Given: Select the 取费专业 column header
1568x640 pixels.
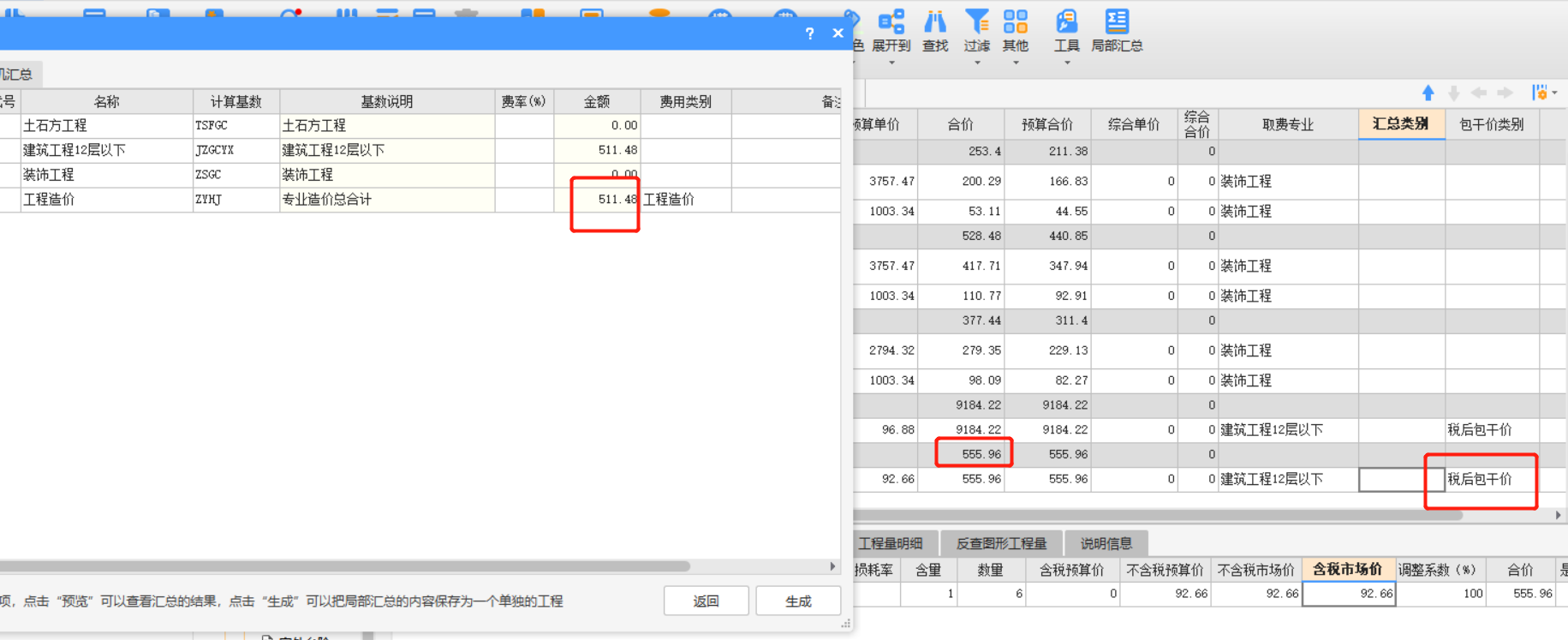Looking at the screenshot, I should [x=1288, y=124].
